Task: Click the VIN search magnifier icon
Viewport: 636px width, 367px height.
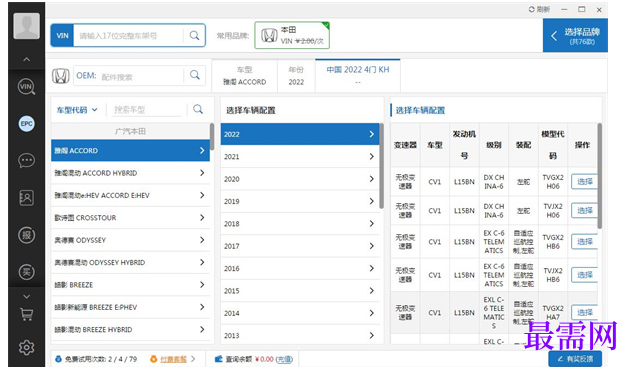Action: pyautogui.click(x=194, y=36)
